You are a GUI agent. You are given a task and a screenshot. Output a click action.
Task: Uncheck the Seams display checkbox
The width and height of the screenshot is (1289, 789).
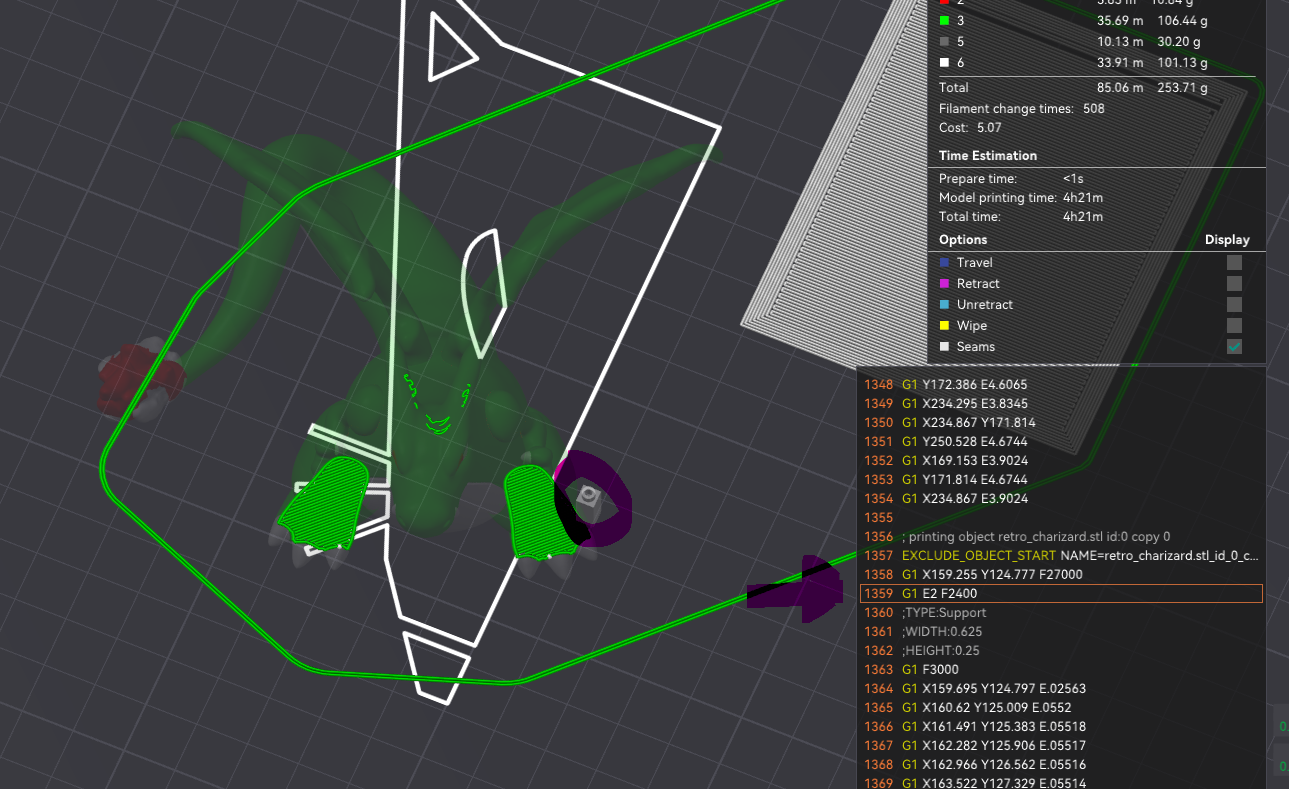(1234, 346)
